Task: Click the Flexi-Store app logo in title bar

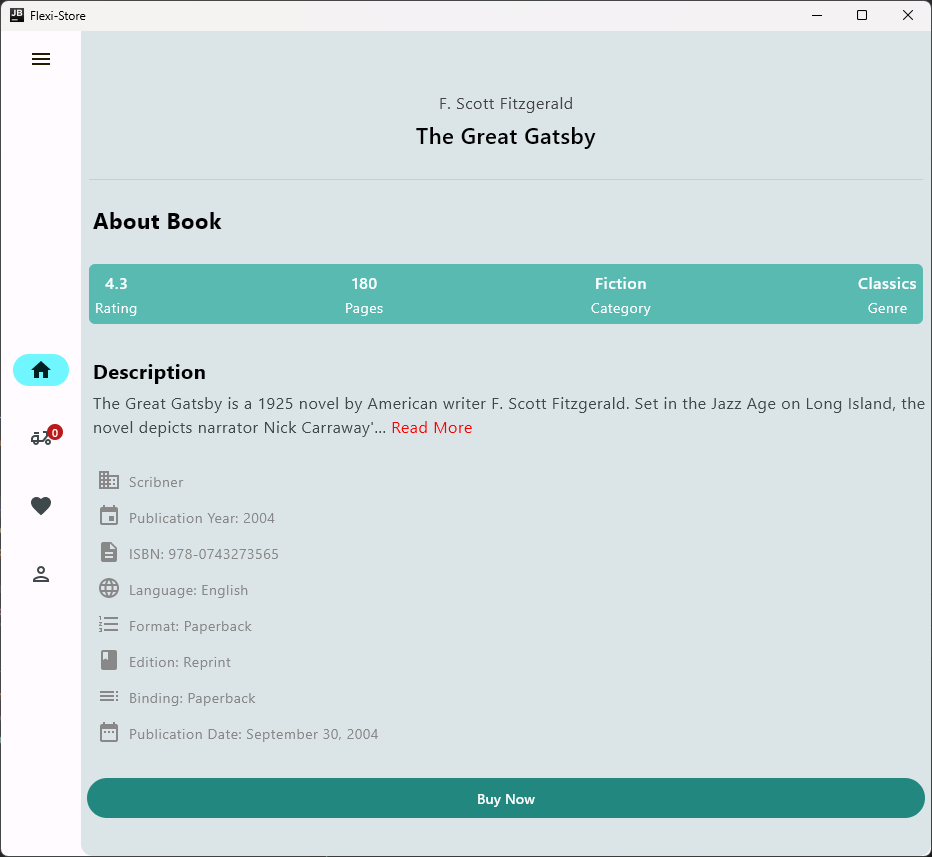Action: coord(17,15)
